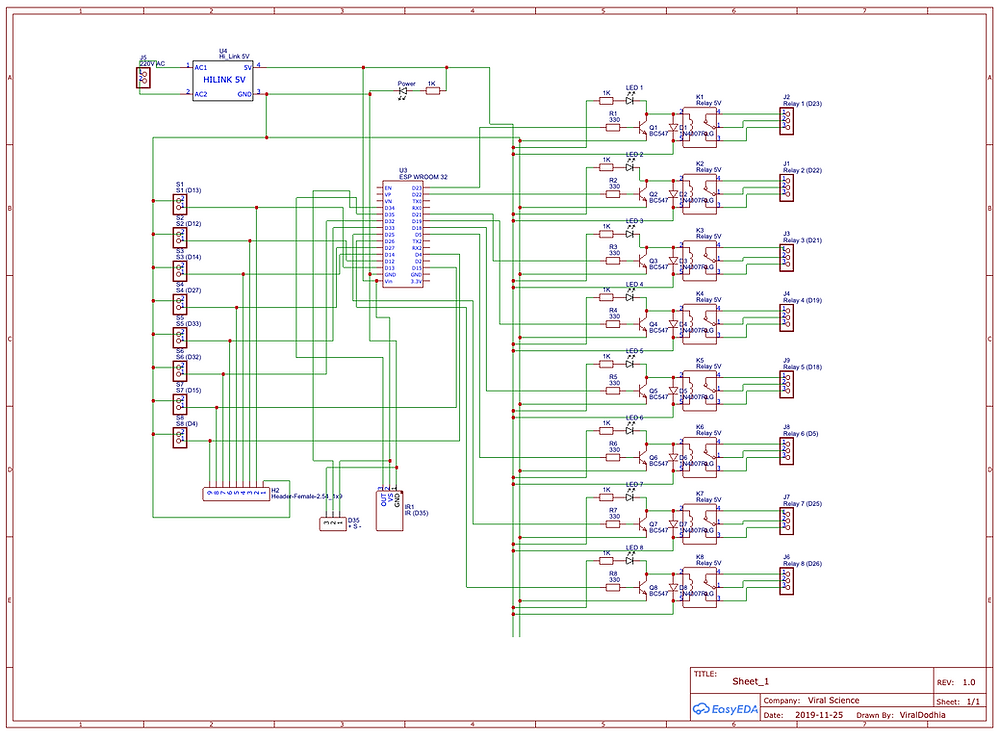
Task: Select the S8 (D4) switch connector
Action: 180,437
